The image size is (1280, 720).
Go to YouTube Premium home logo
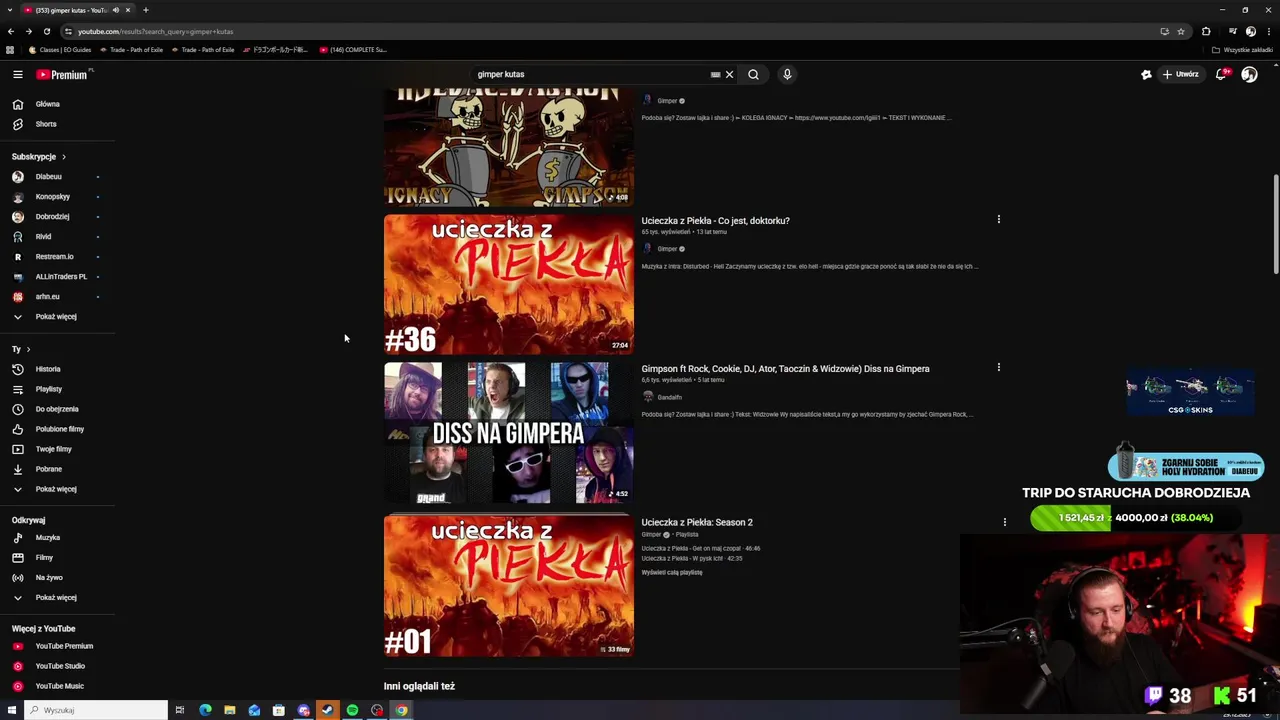(62, 74)
